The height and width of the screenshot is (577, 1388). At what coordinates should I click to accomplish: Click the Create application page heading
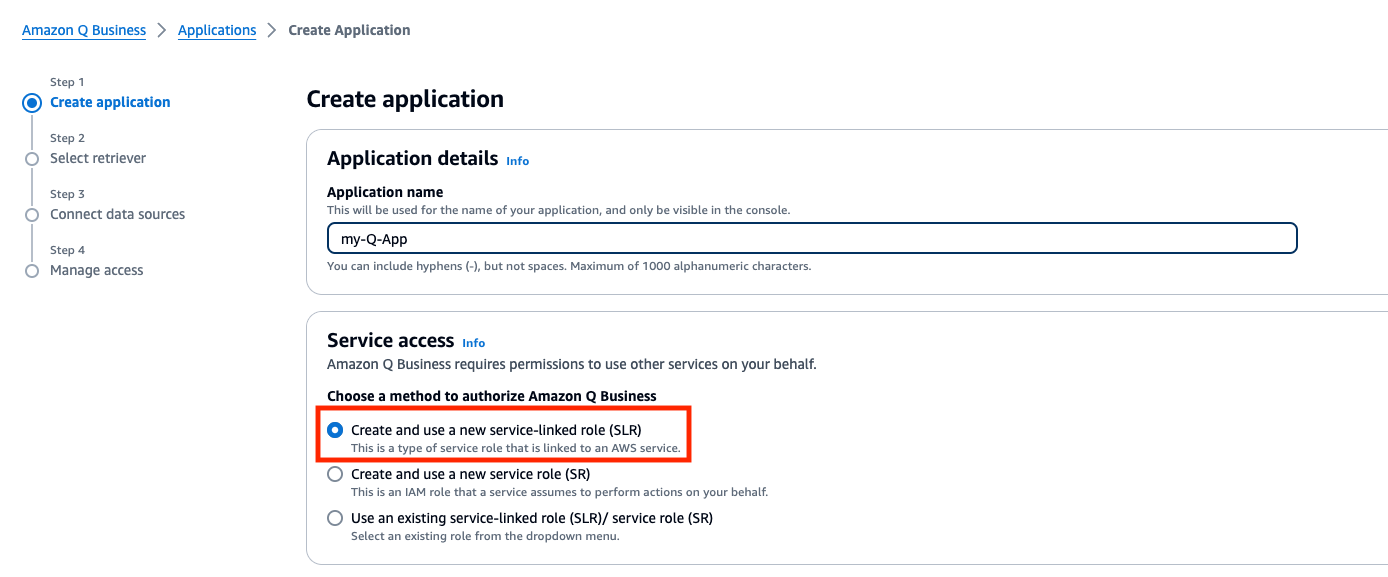click(x=405, y=99)
